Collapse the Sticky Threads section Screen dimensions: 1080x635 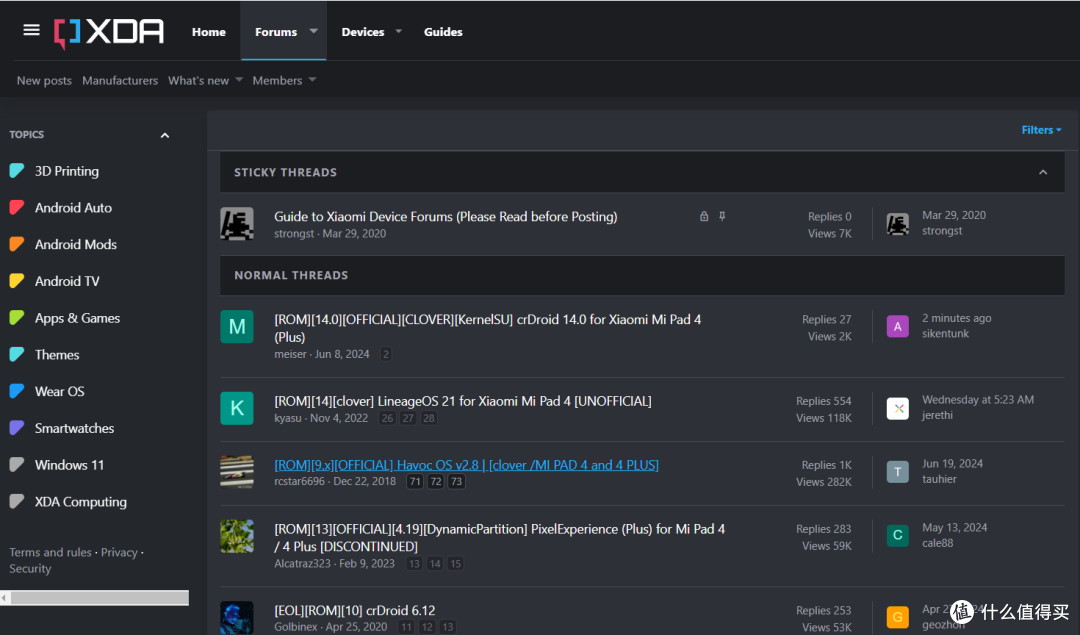pyautogui.click(x=1043, y=172)
